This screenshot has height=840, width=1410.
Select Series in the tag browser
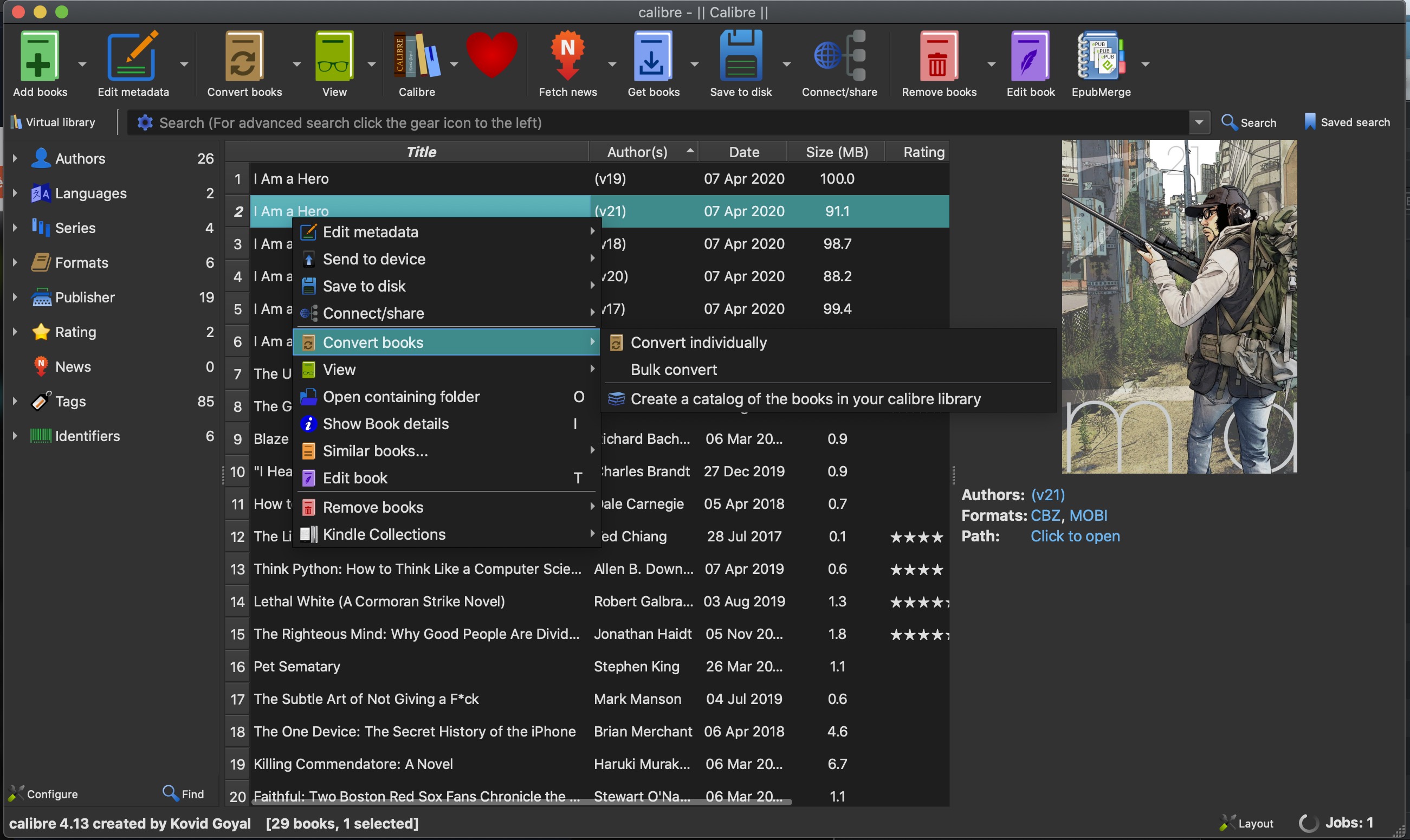[x=75, y=228]
